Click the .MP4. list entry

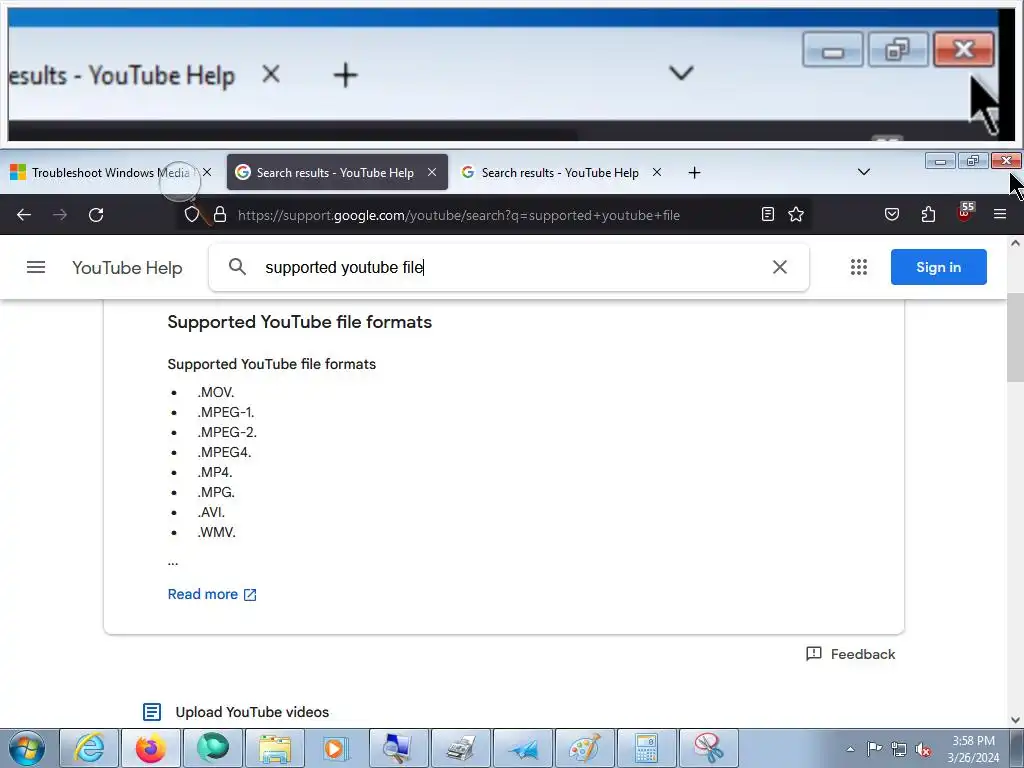215,472
